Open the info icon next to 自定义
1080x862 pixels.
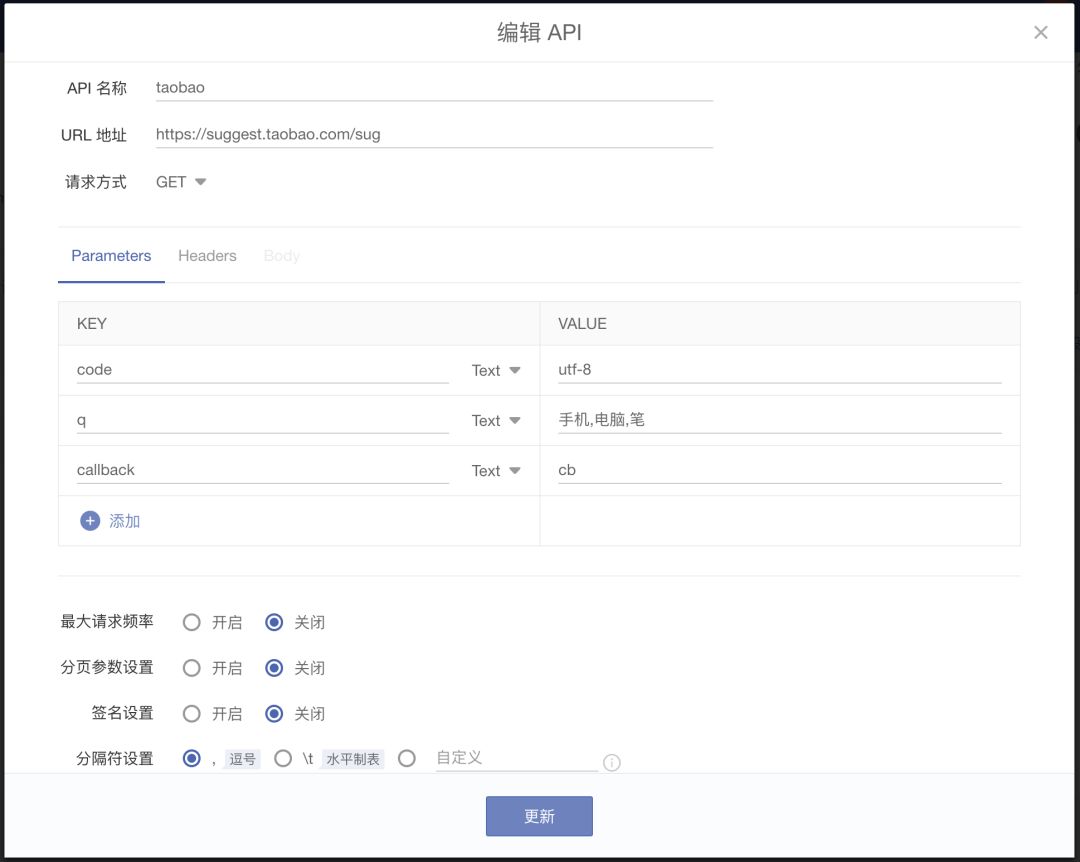click(x=612, y=762)
